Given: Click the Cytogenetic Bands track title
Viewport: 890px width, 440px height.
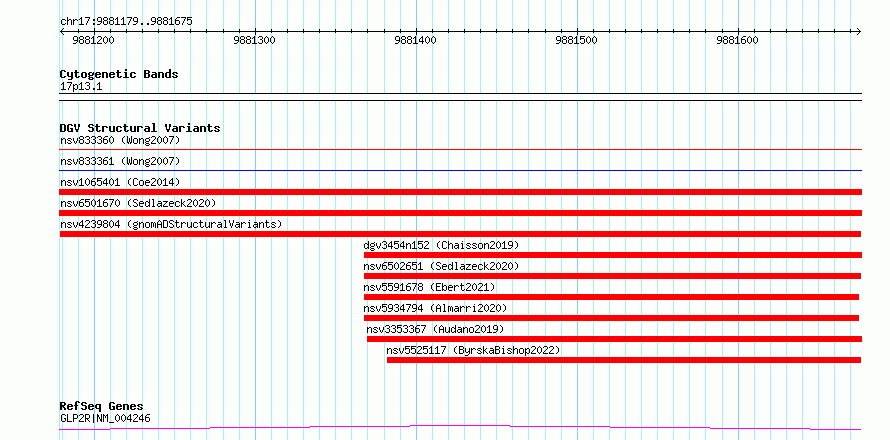Looking at the screenshot, I should [x=119, y=74].
